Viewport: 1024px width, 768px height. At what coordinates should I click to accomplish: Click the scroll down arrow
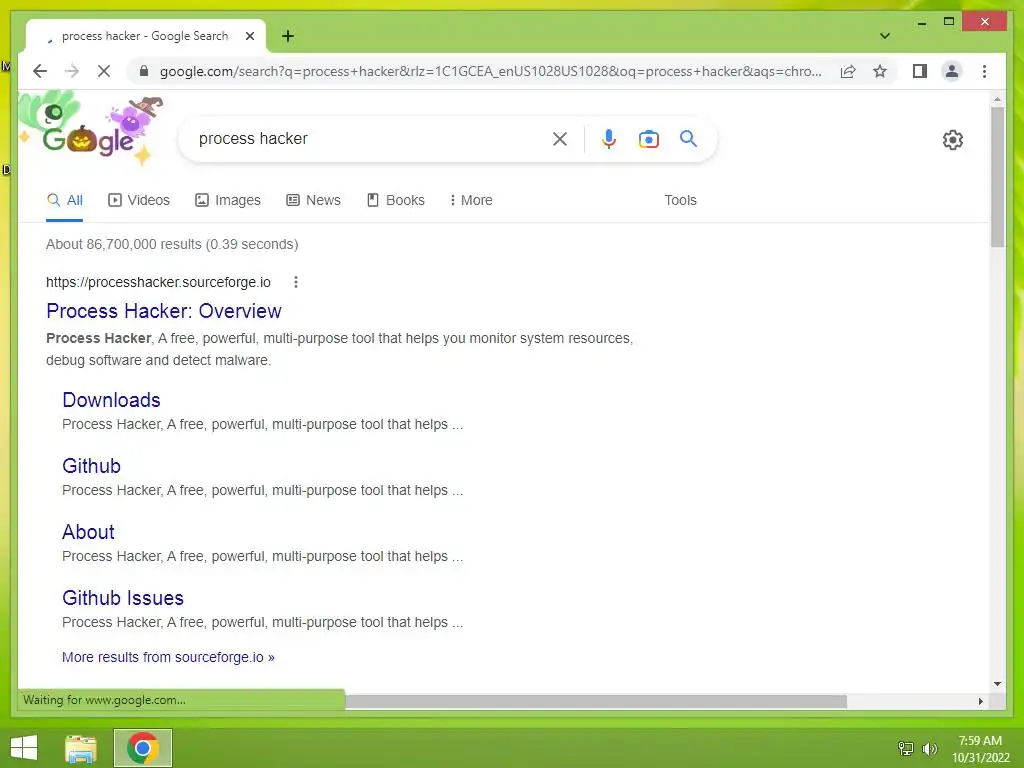tap(997, 684)
